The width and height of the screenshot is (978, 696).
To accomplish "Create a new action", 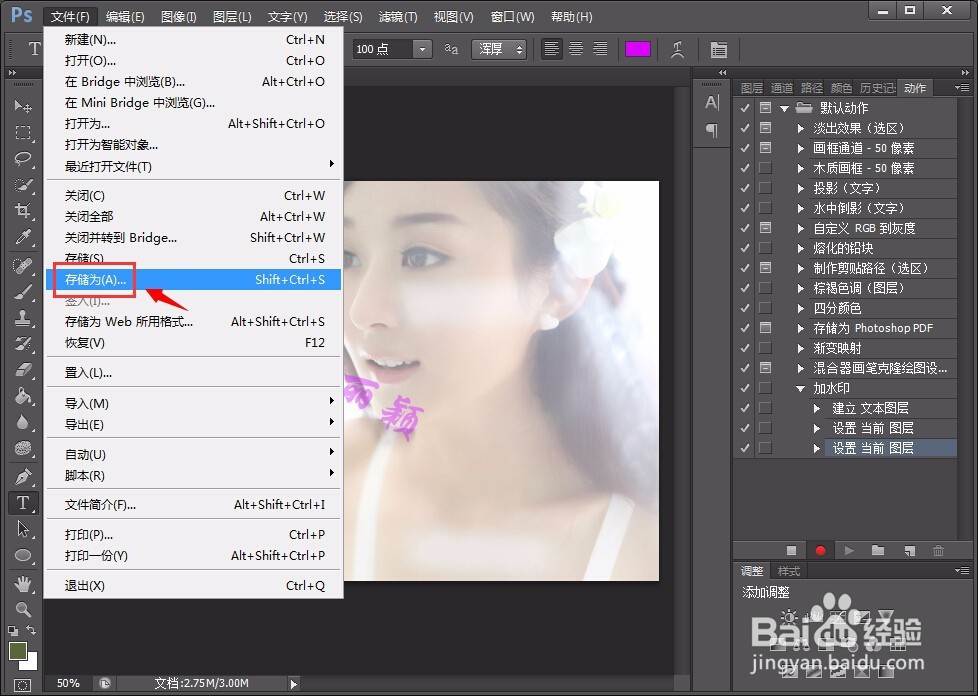I will click(909, 551).
